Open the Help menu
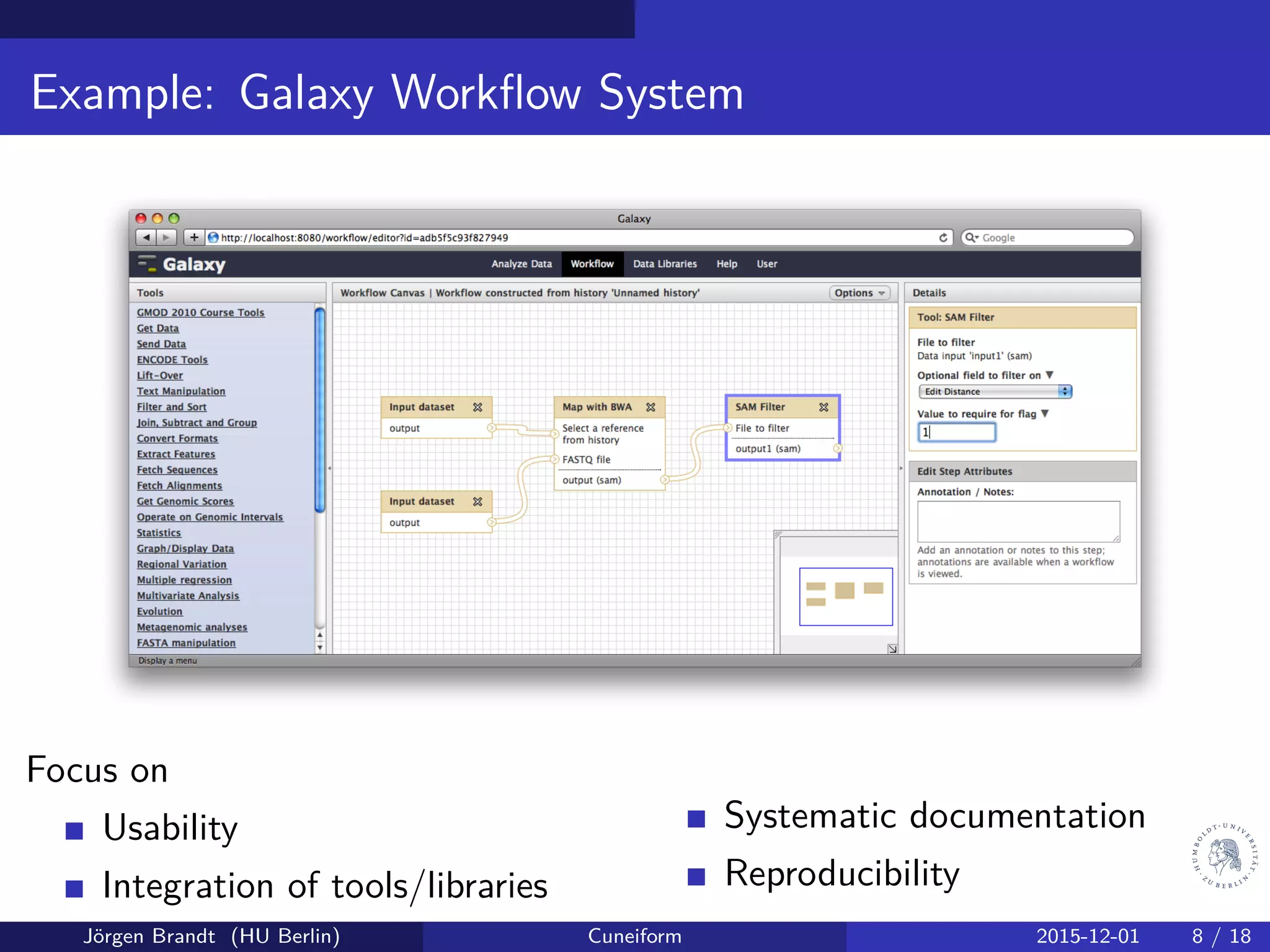Viewport: 1270px width, 952px height. click(727, 264)
